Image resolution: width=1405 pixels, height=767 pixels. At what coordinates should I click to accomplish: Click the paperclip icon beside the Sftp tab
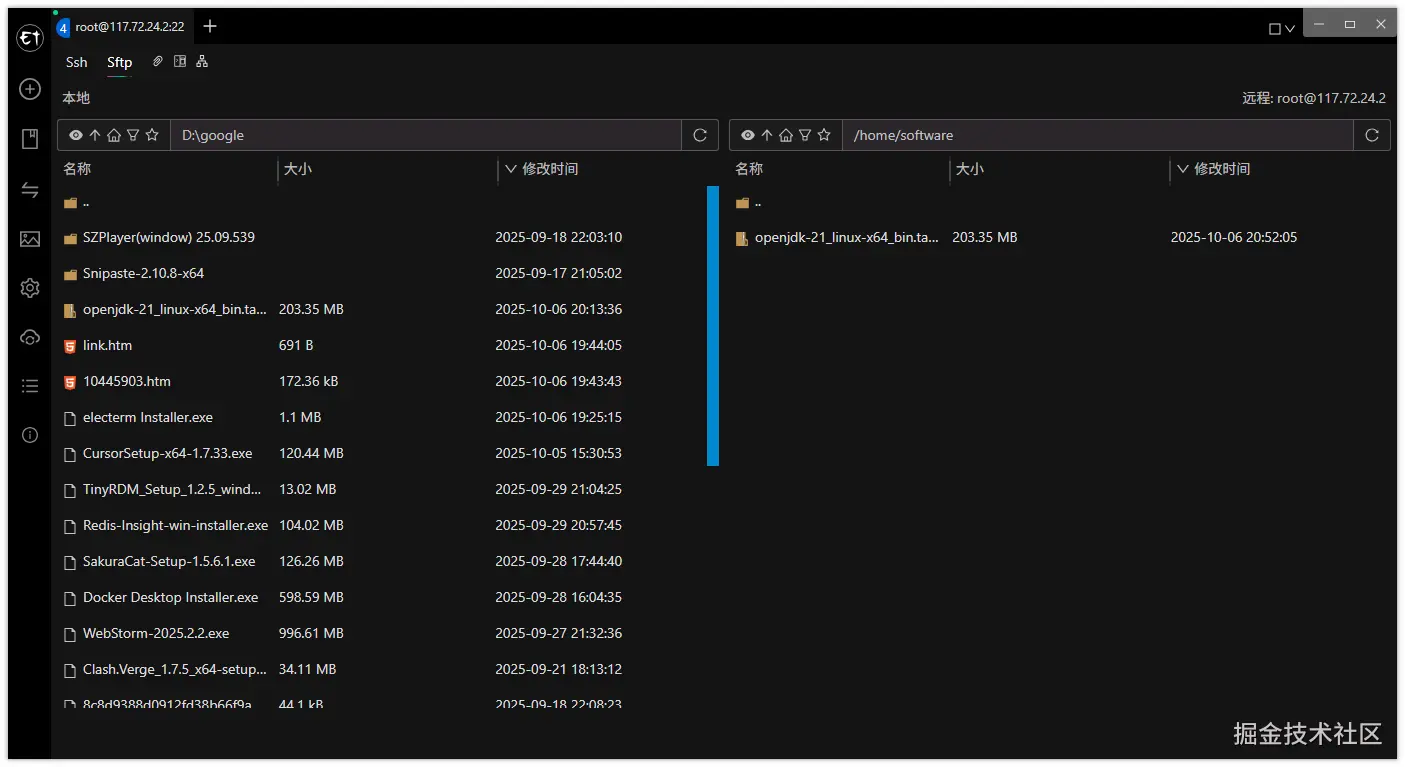[x=157, y=62]
